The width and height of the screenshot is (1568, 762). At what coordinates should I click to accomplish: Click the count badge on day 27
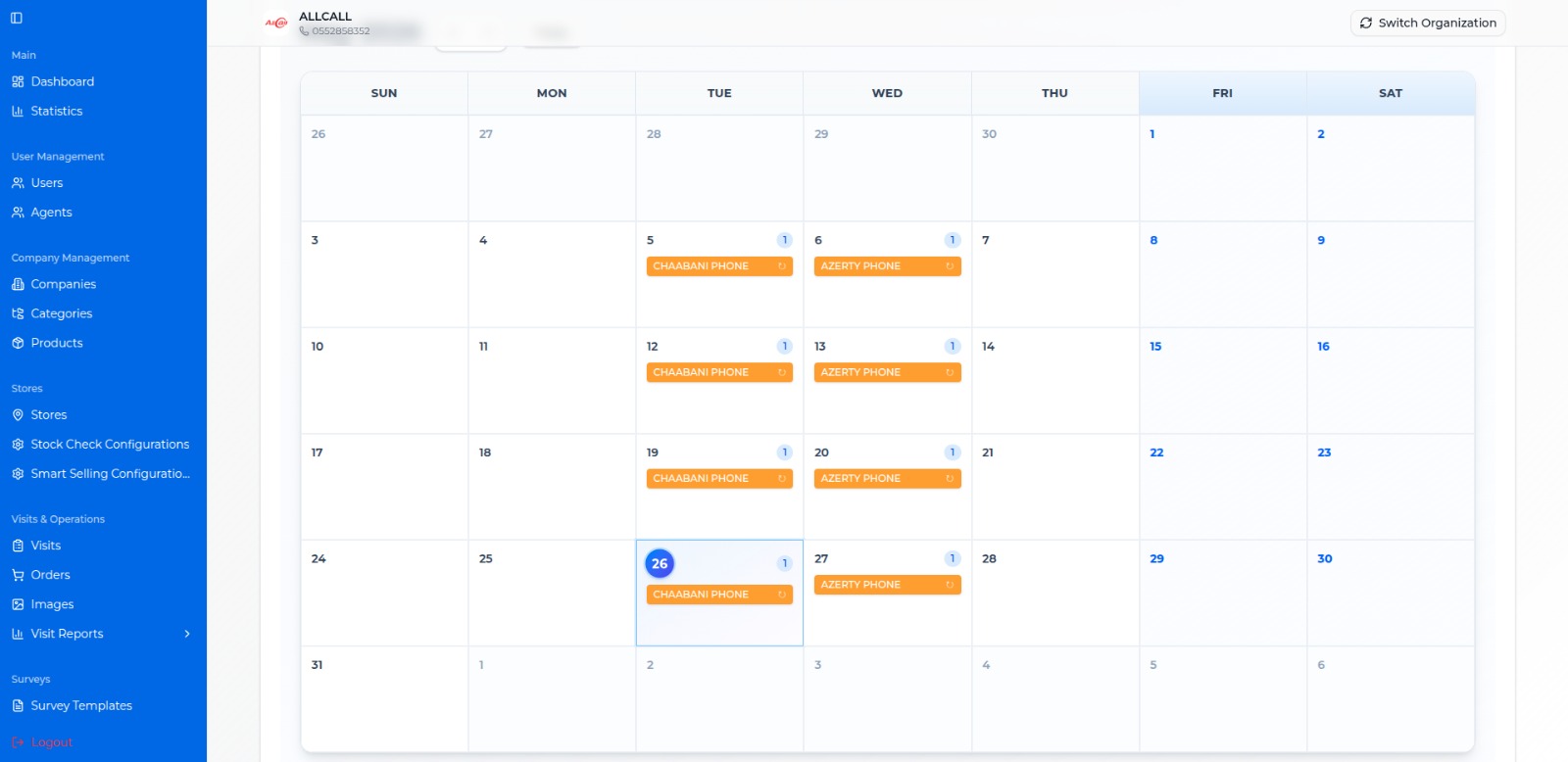[952, 558]
